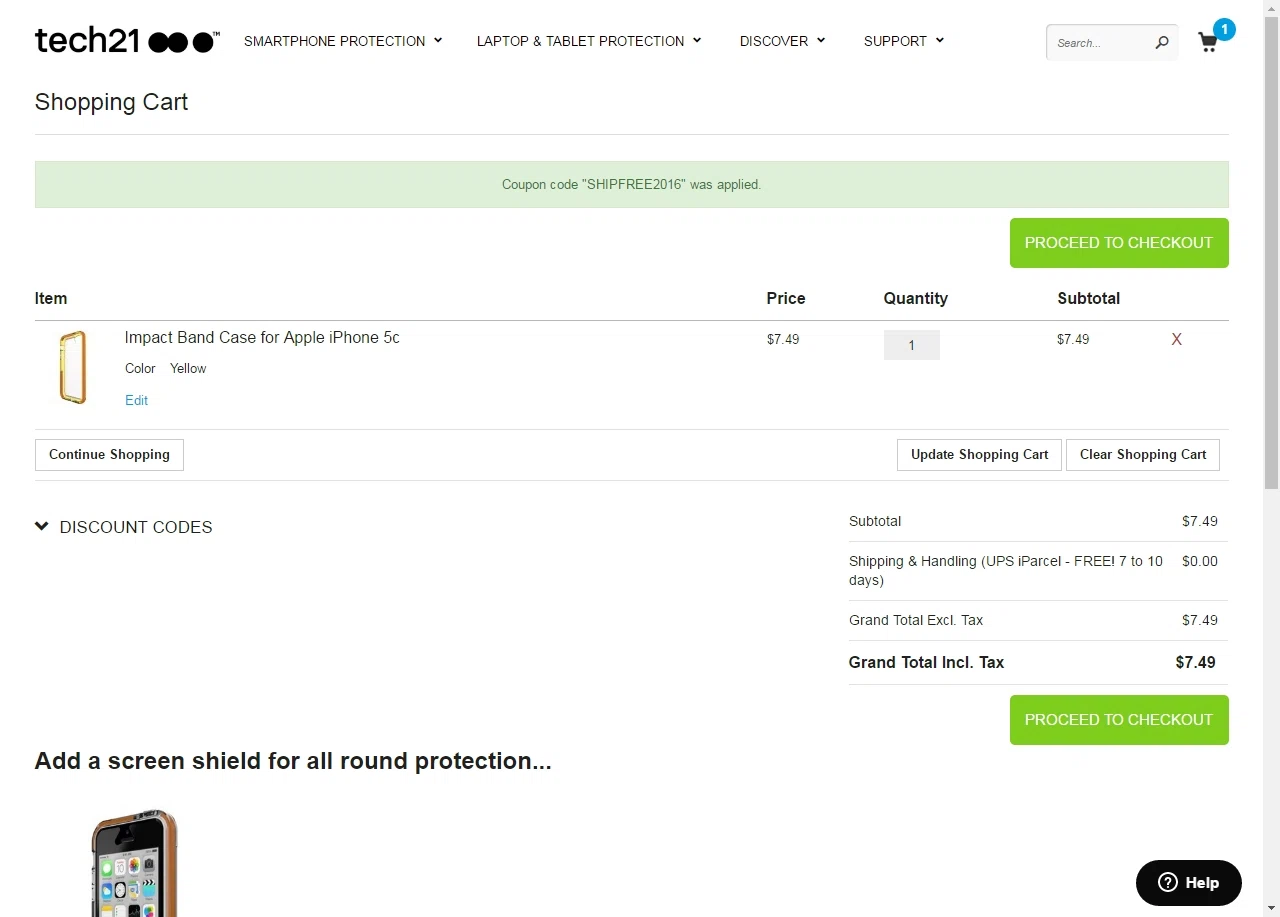Open the Help chat widget
This screenshot has height=917, width=1280.
[1189, 882]
